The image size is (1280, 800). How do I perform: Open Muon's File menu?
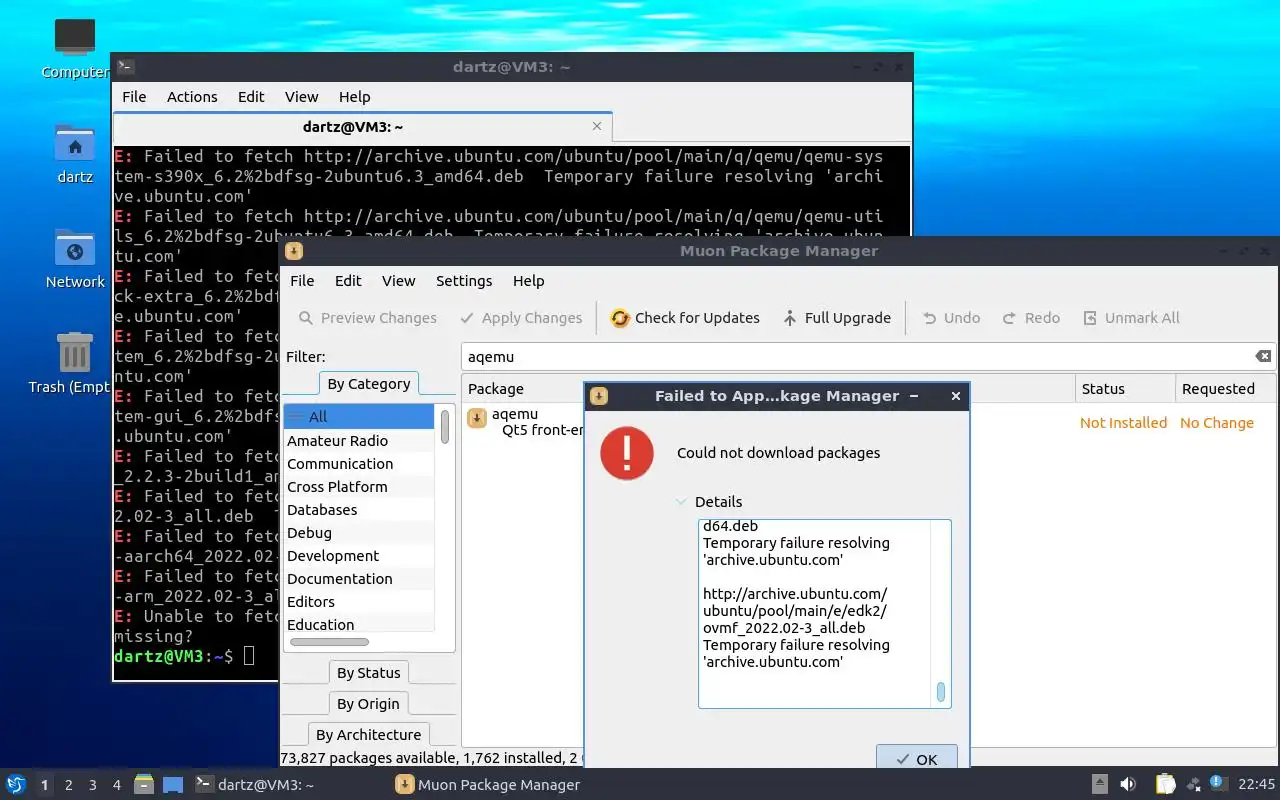click(302, 281)
